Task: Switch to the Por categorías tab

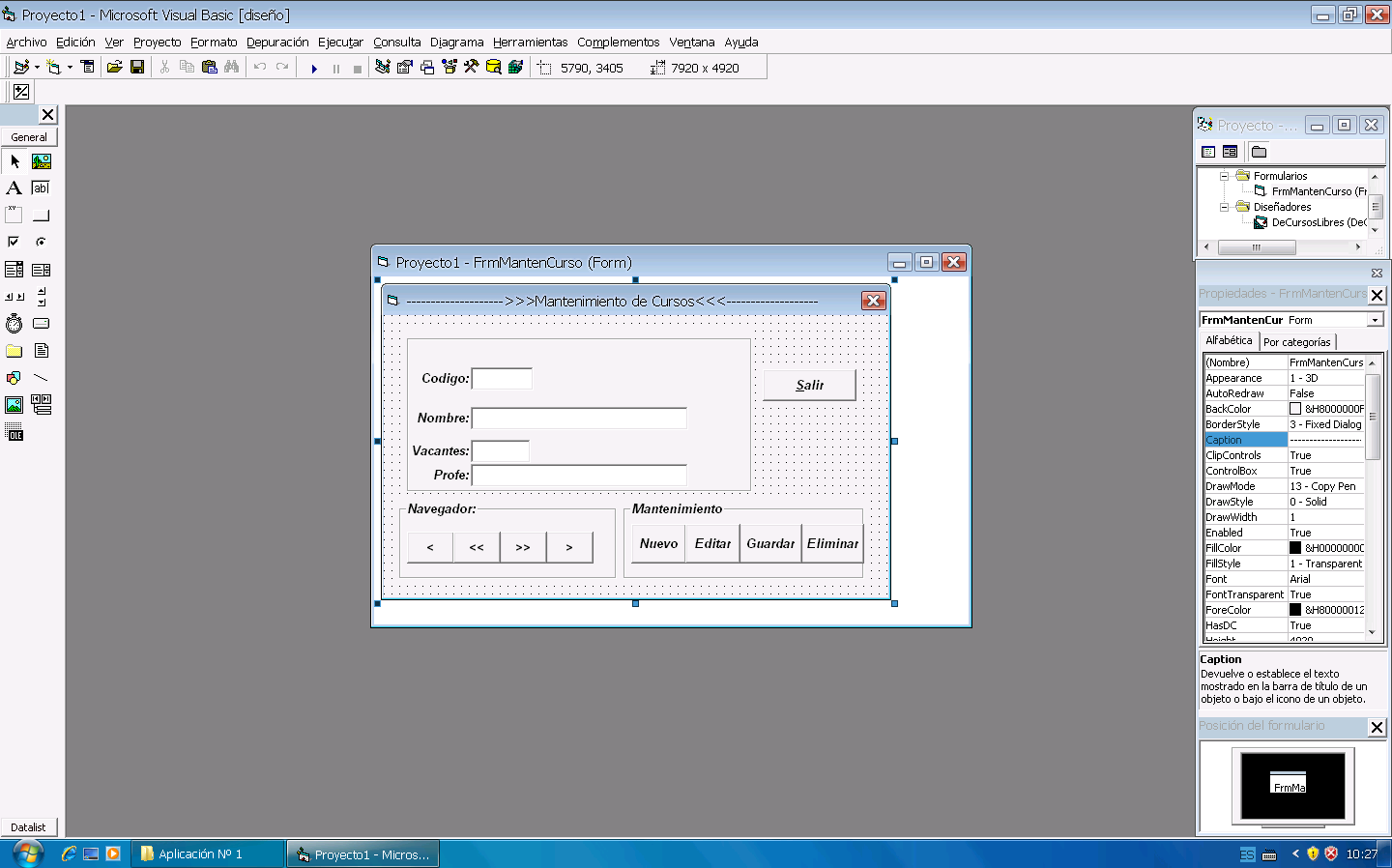Action: click(x=1297, y=342)
